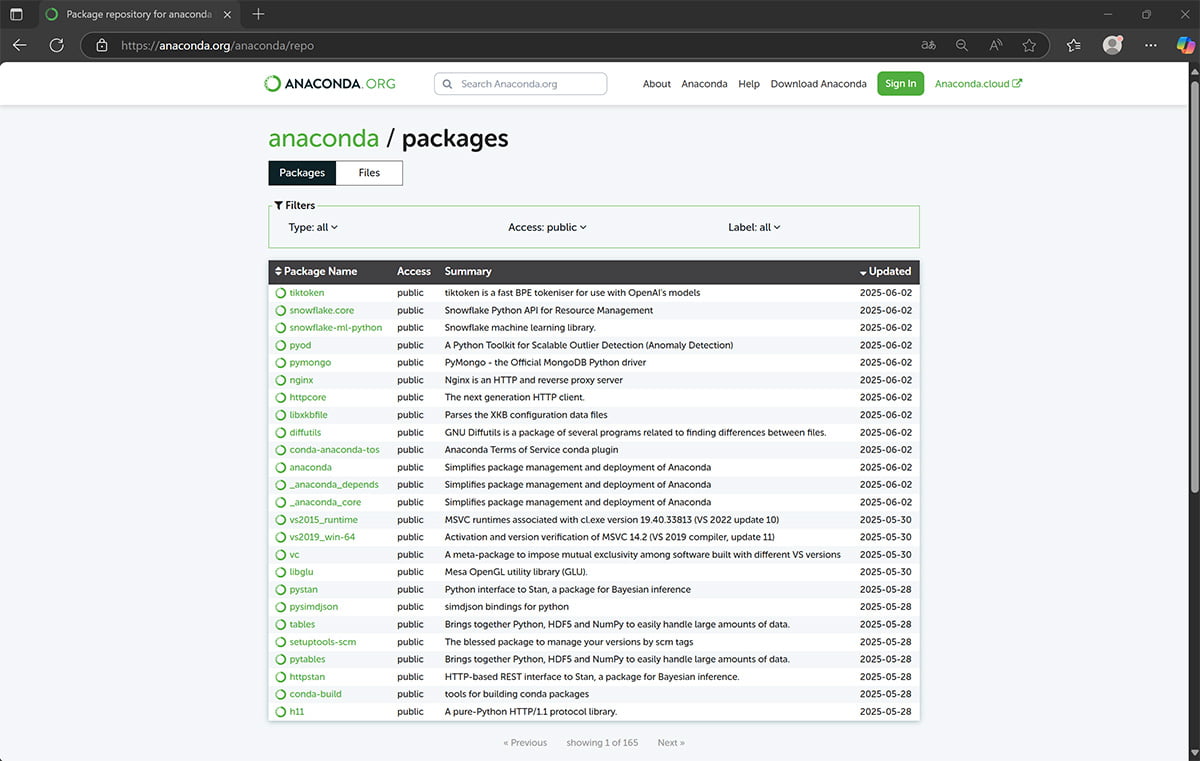Image resolution: width=1200 pixels, height=761 pixels.
Task: Open the Copilot sidebar icon
Action: click(x=1185, y=45)
